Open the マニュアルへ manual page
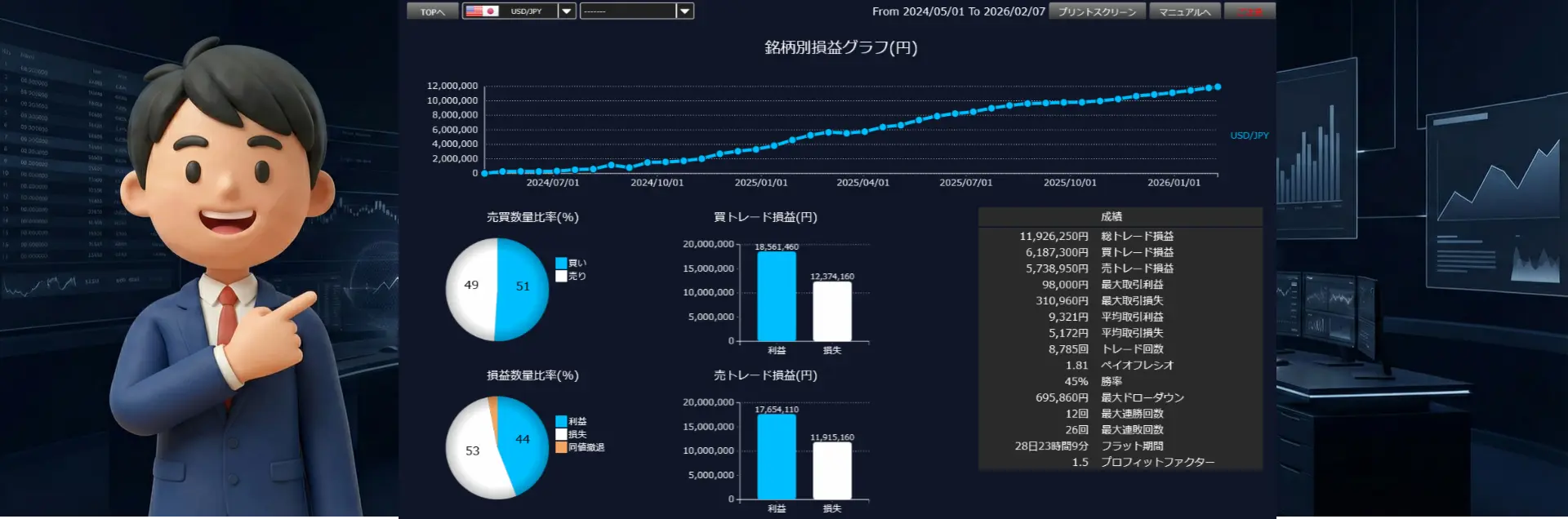Image resolution: width=1568 pixels, height=519 pixels. coord(1184,11)
